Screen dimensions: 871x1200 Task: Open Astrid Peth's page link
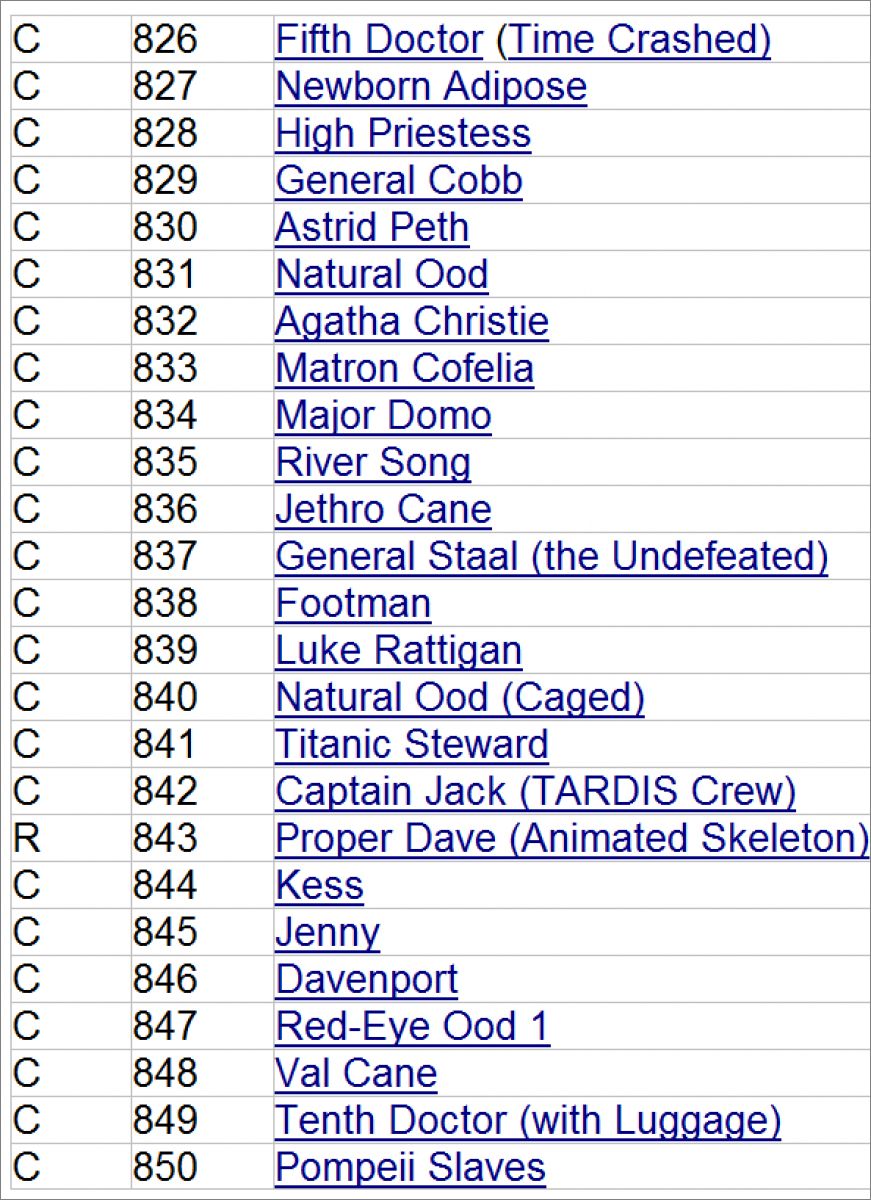372,228
